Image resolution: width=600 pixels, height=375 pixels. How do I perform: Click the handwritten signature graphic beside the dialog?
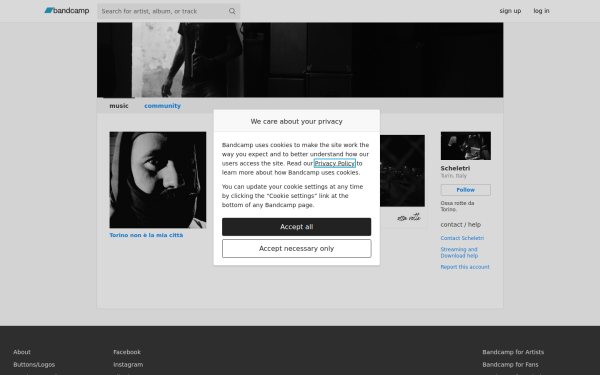pyautogui.click(x=409, y=218)
